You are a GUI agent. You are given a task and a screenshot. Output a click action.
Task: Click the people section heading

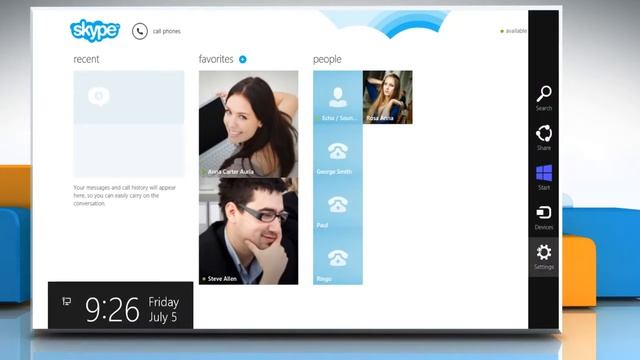pos(327,60)
